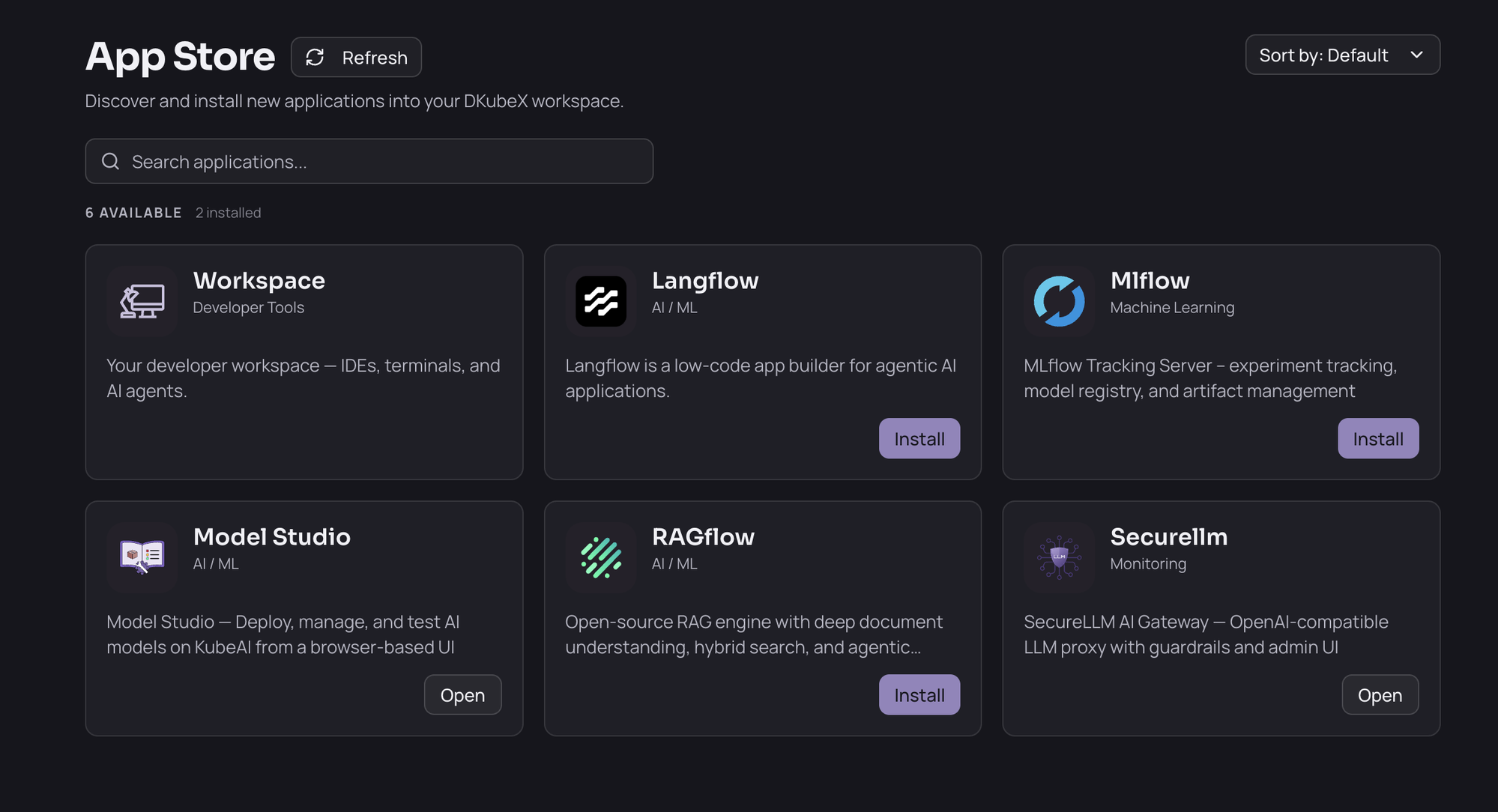Open the Sort by: Default dropdown

point(1342,55)
